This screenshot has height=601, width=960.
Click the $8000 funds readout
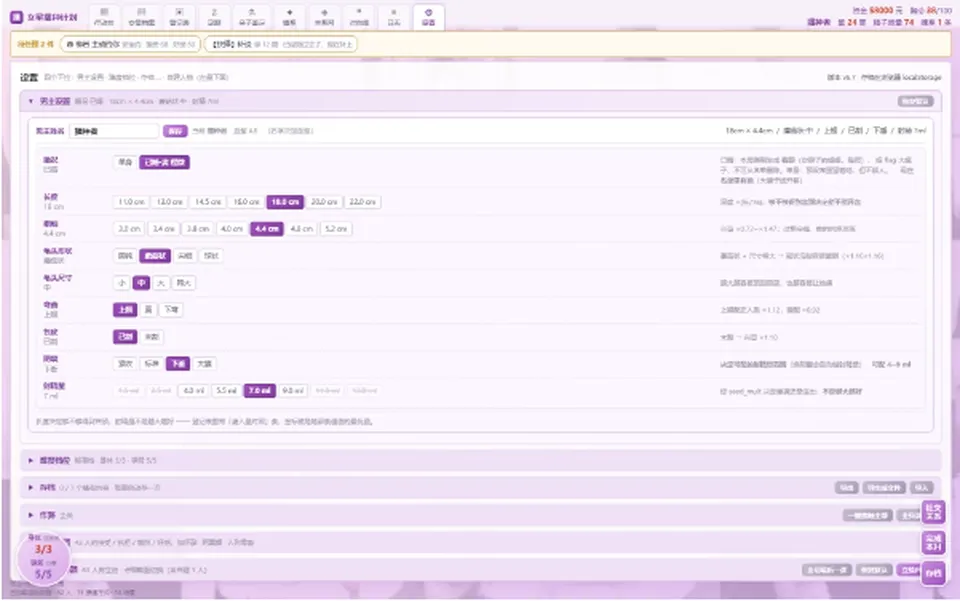(x=877, y=10)
